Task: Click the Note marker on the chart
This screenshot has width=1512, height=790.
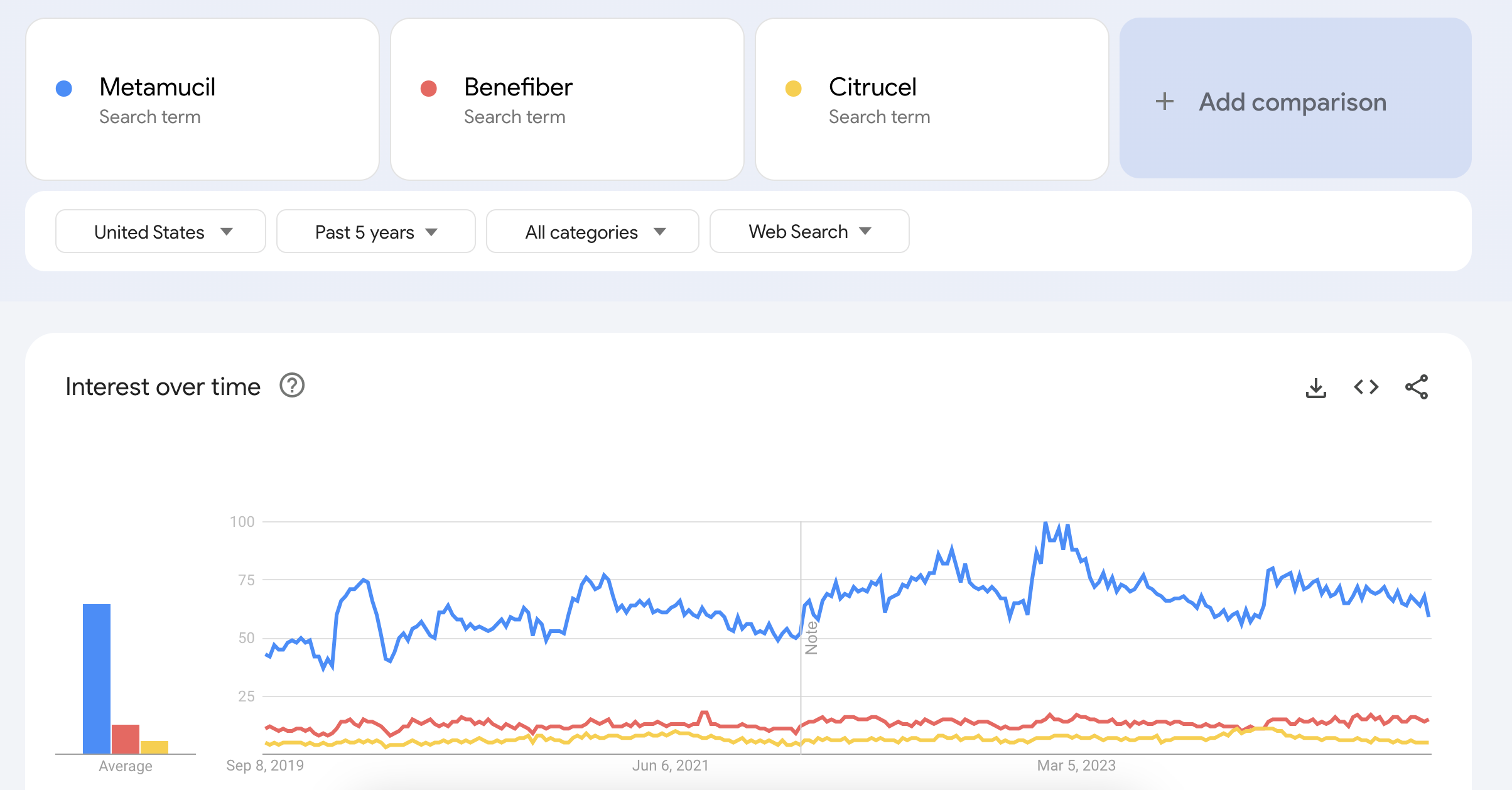Action: 811,637
